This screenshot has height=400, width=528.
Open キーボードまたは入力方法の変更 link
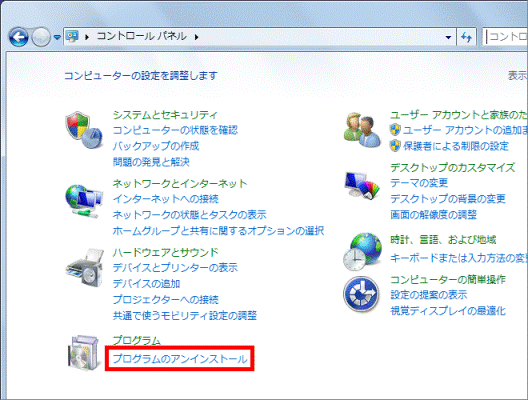459,258
